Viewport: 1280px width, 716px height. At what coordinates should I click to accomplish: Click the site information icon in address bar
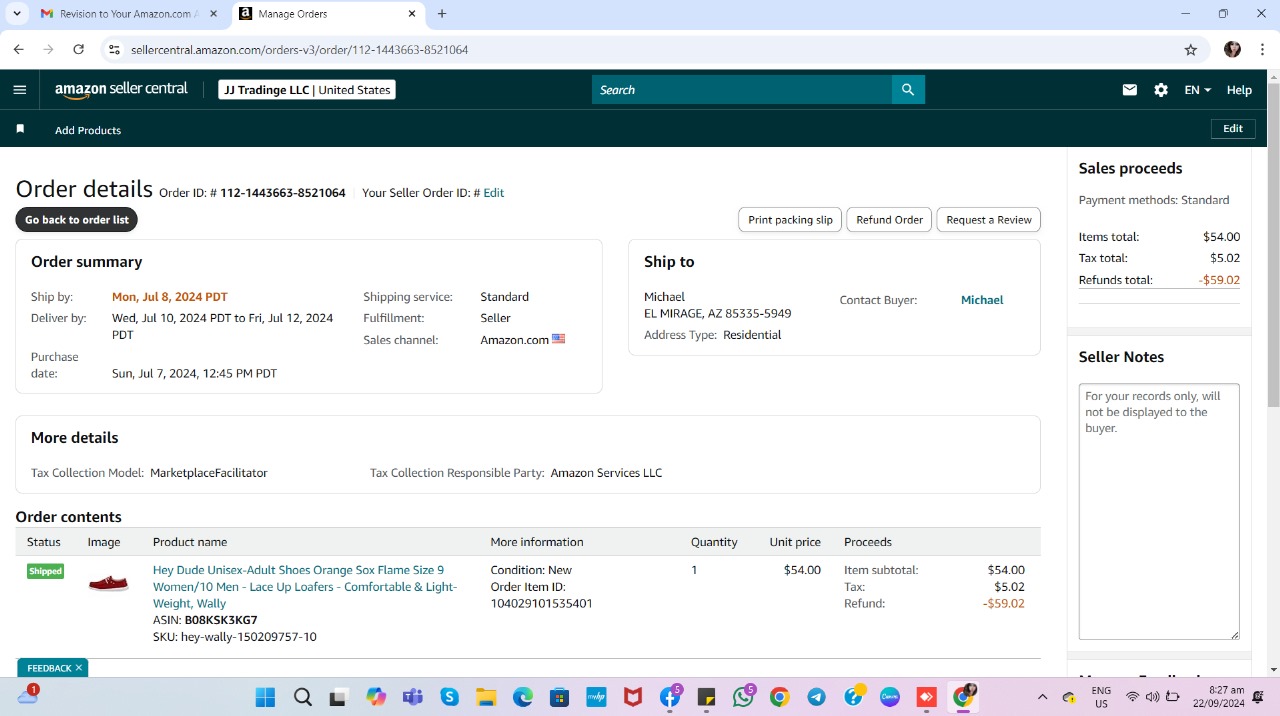point(114,49)
